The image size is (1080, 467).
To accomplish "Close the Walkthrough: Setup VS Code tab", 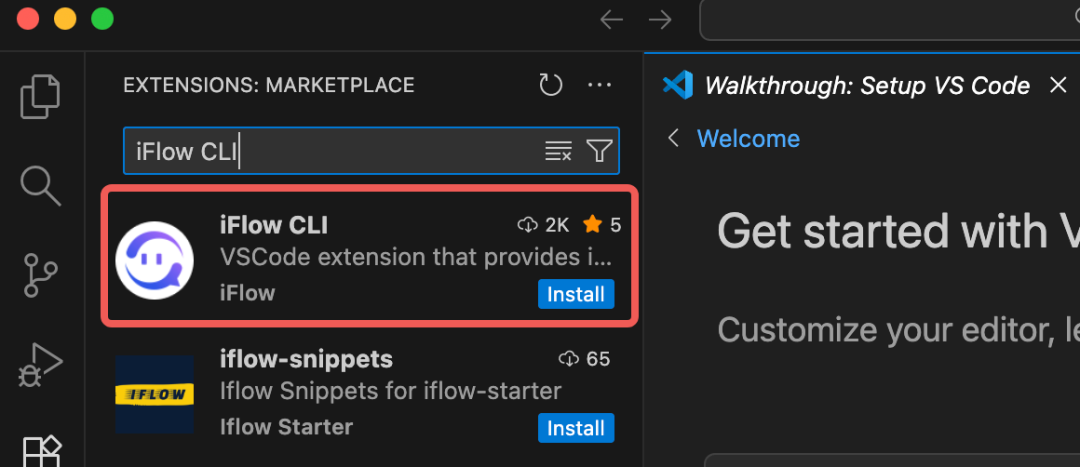I will (1058, 85).
